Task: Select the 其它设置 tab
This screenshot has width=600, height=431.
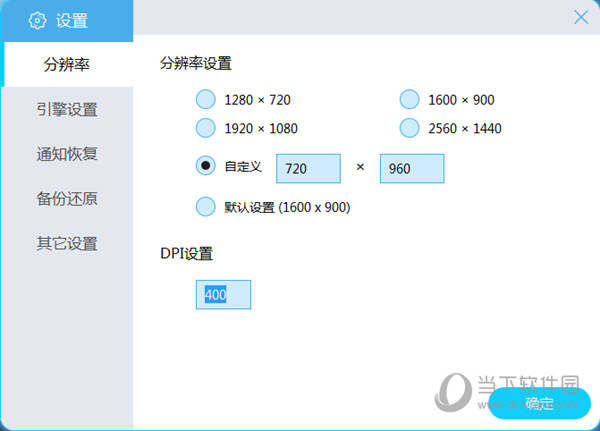Action: 67,243
